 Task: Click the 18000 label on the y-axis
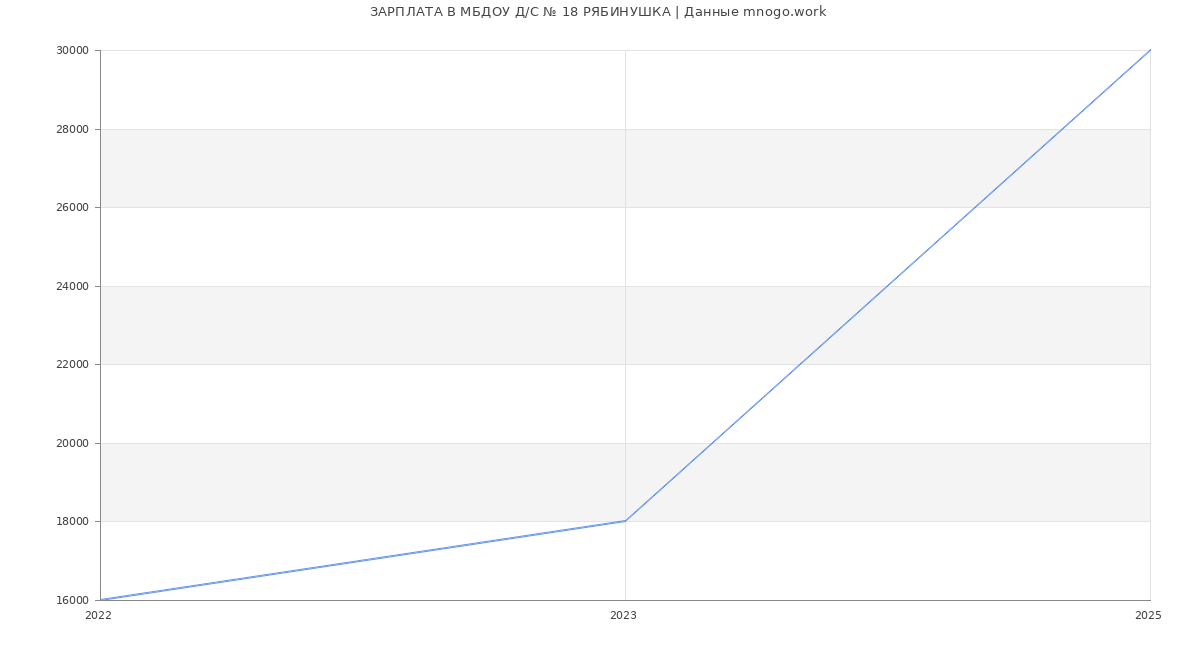[x=72, y=522]
